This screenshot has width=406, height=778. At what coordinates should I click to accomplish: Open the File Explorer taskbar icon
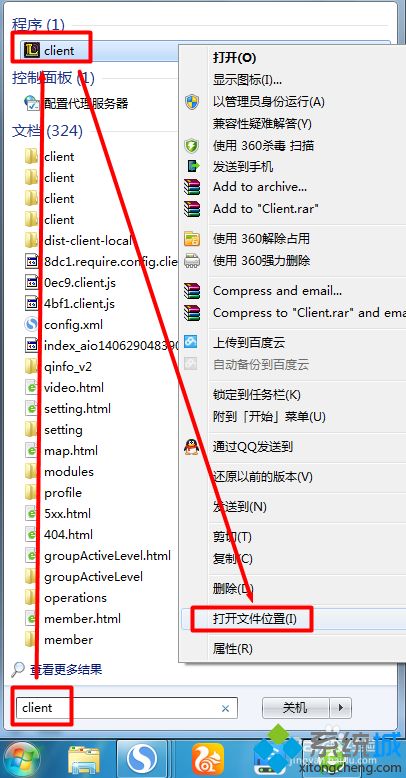coord(83,759)
